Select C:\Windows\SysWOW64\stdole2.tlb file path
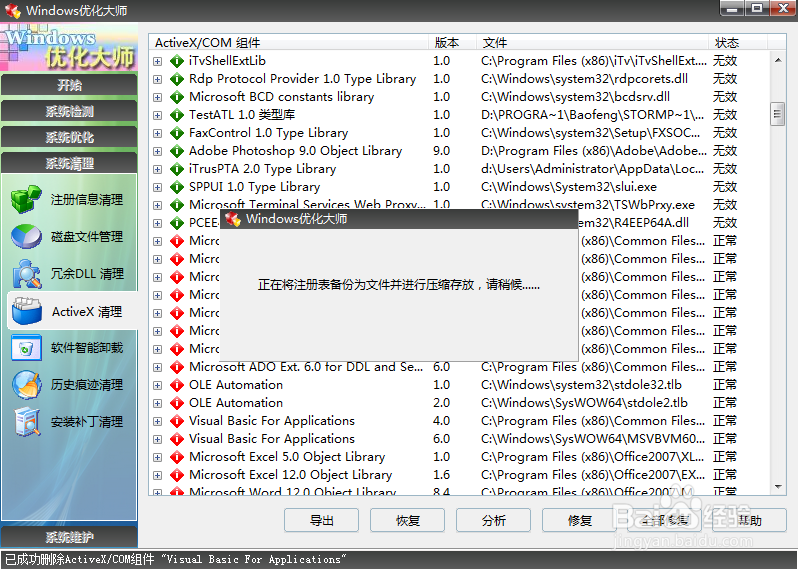This screenshot has width=798, height=569. tap(584, 403)
